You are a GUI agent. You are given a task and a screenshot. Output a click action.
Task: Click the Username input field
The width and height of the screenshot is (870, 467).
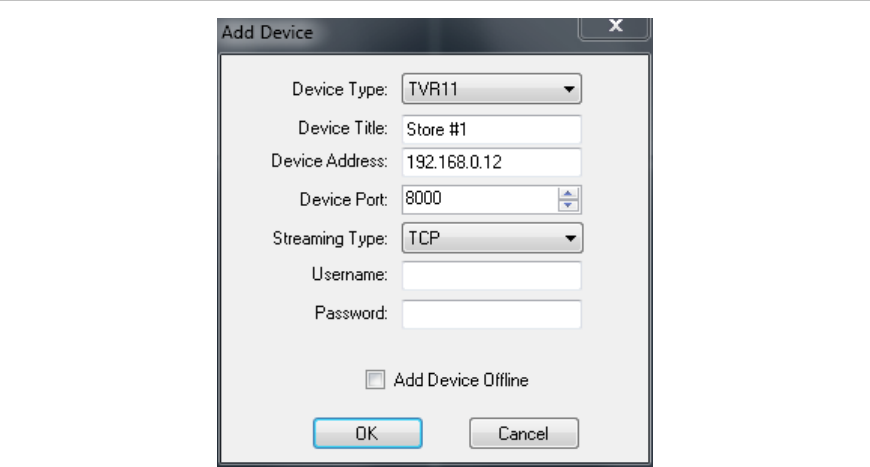click(491, 276)
